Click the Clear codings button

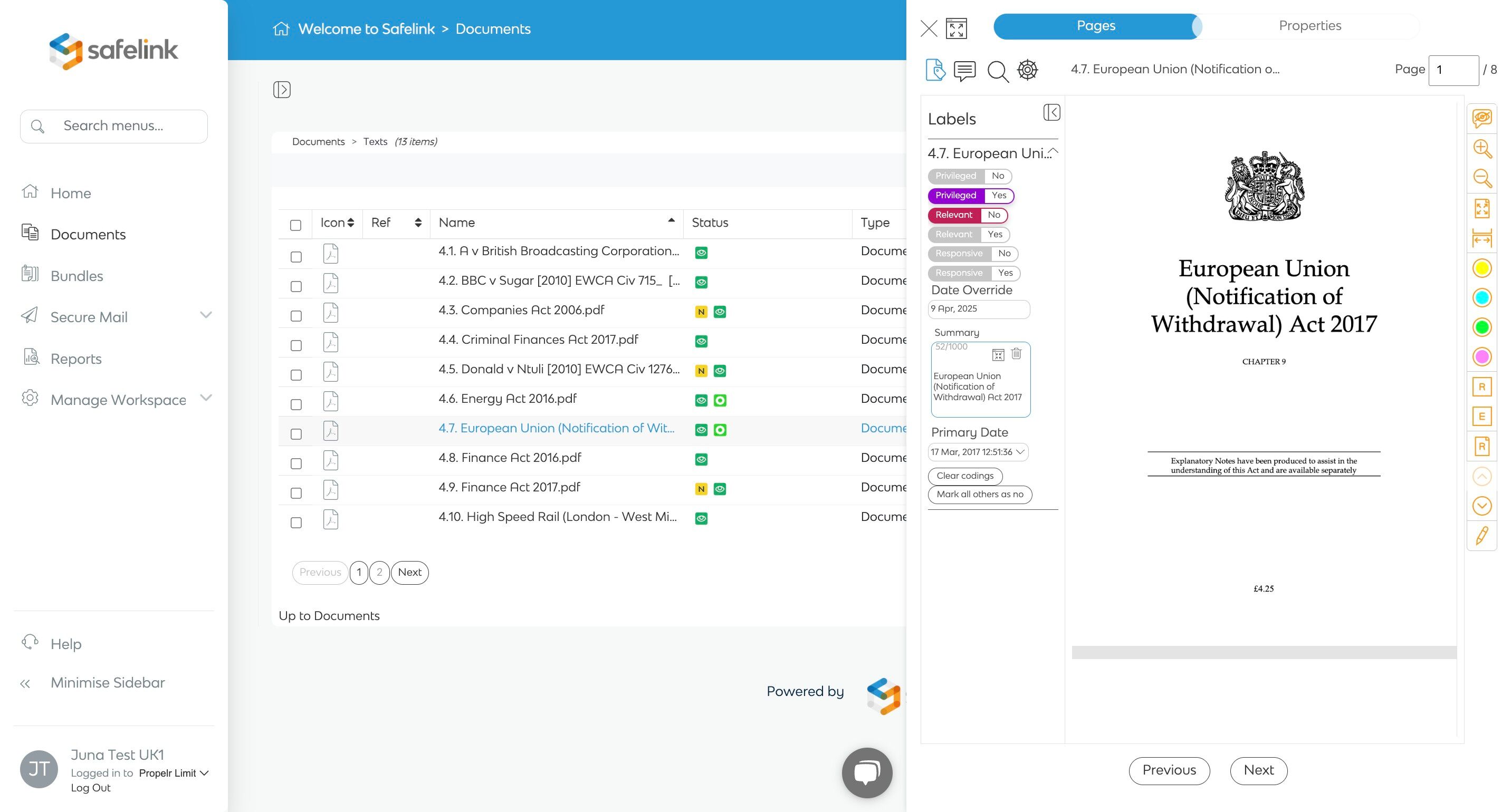(x=964, y=476)
